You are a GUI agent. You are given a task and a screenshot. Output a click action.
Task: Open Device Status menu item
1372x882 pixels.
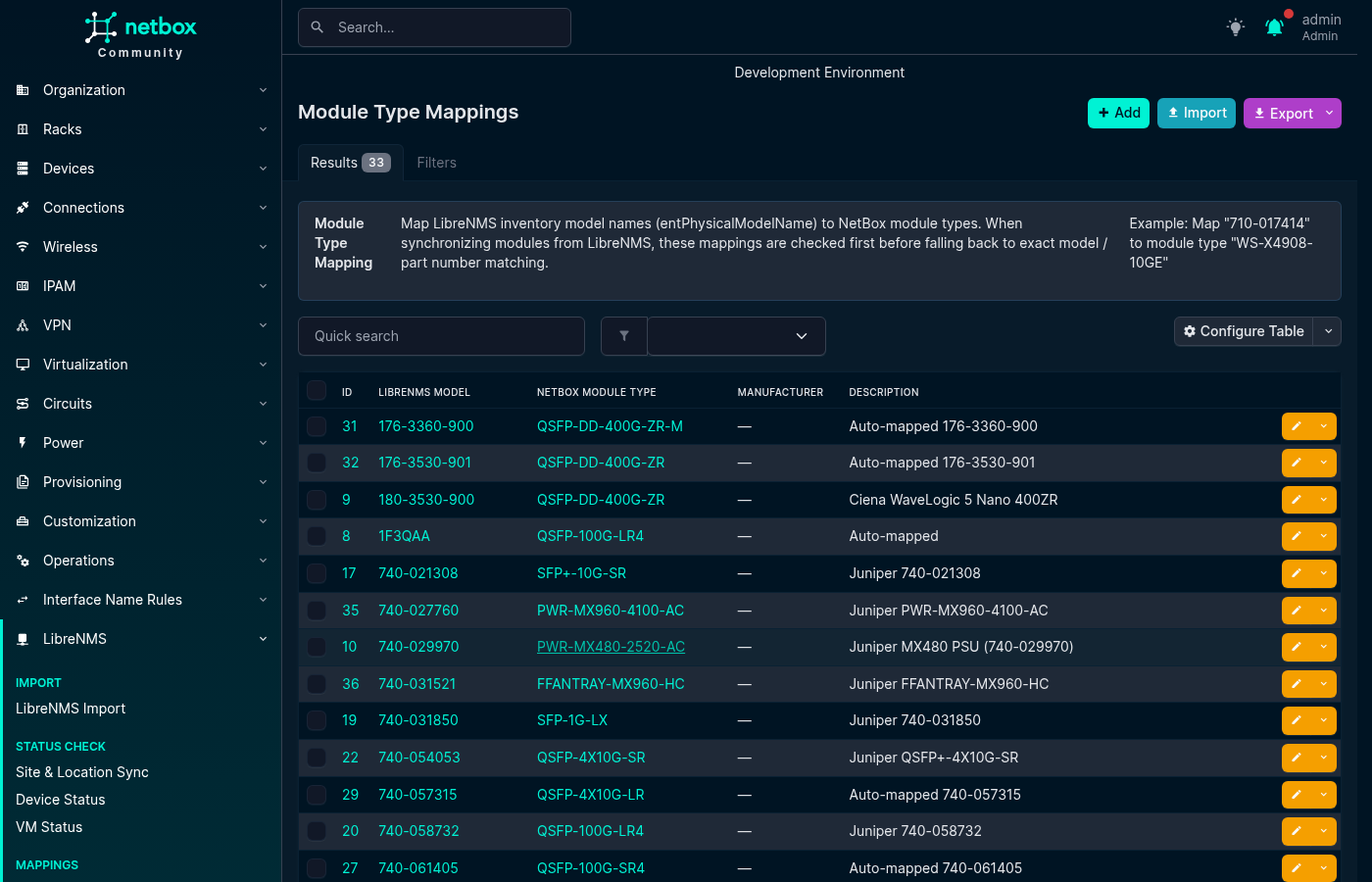click(x=61, y=800)
